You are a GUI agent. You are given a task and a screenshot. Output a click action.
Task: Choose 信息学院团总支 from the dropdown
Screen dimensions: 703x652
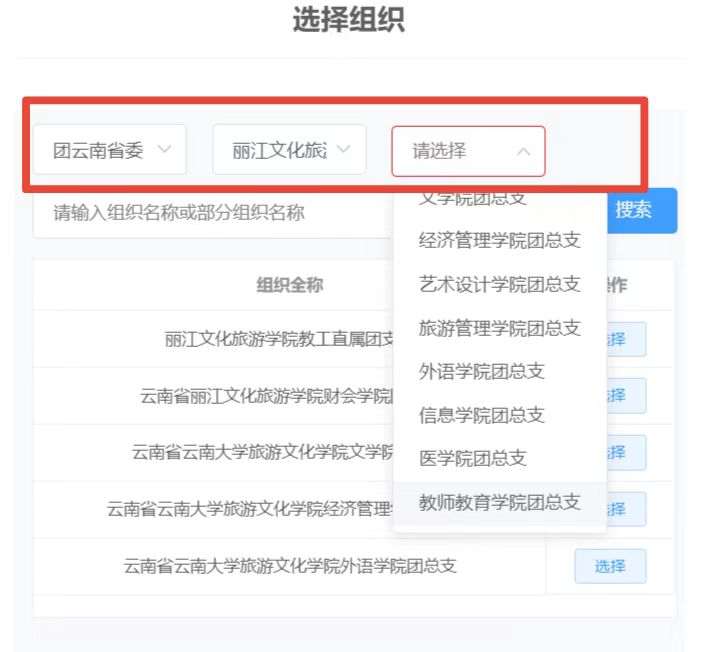pos(482,415)
